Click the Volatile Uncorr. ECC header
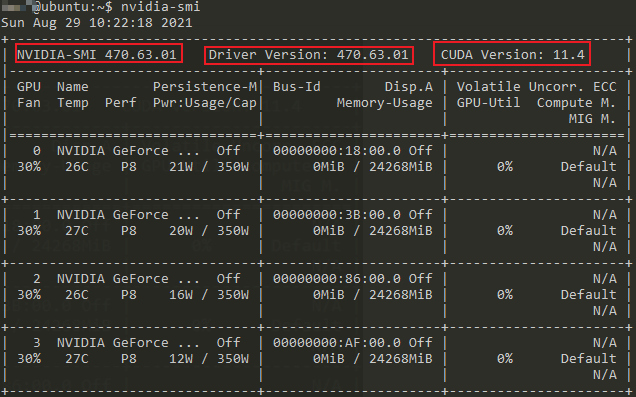636x397 pixels. [536, 86]
